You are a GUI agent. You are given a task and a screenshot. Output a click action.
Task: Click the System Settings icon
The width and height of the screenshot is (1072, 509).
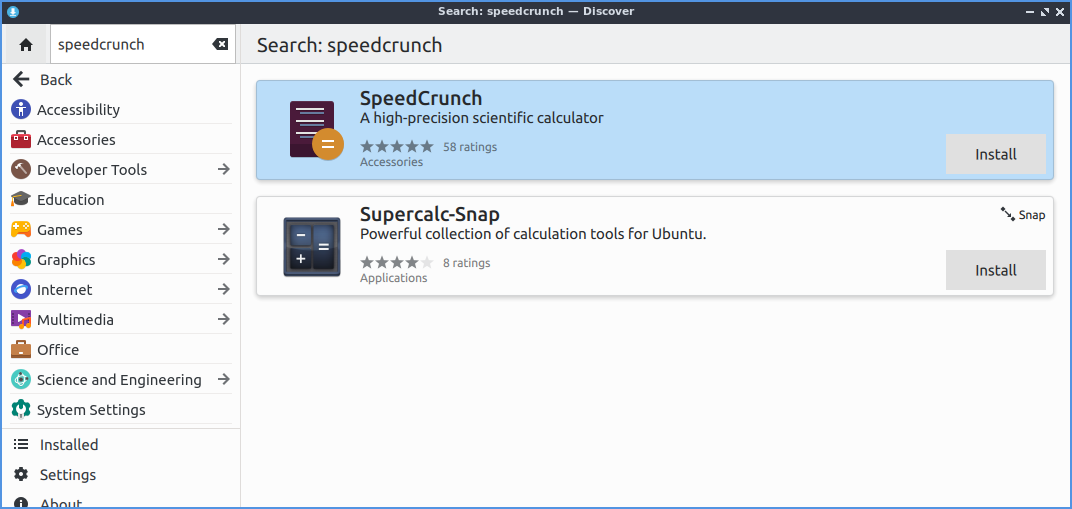click(x=21, y=410)
